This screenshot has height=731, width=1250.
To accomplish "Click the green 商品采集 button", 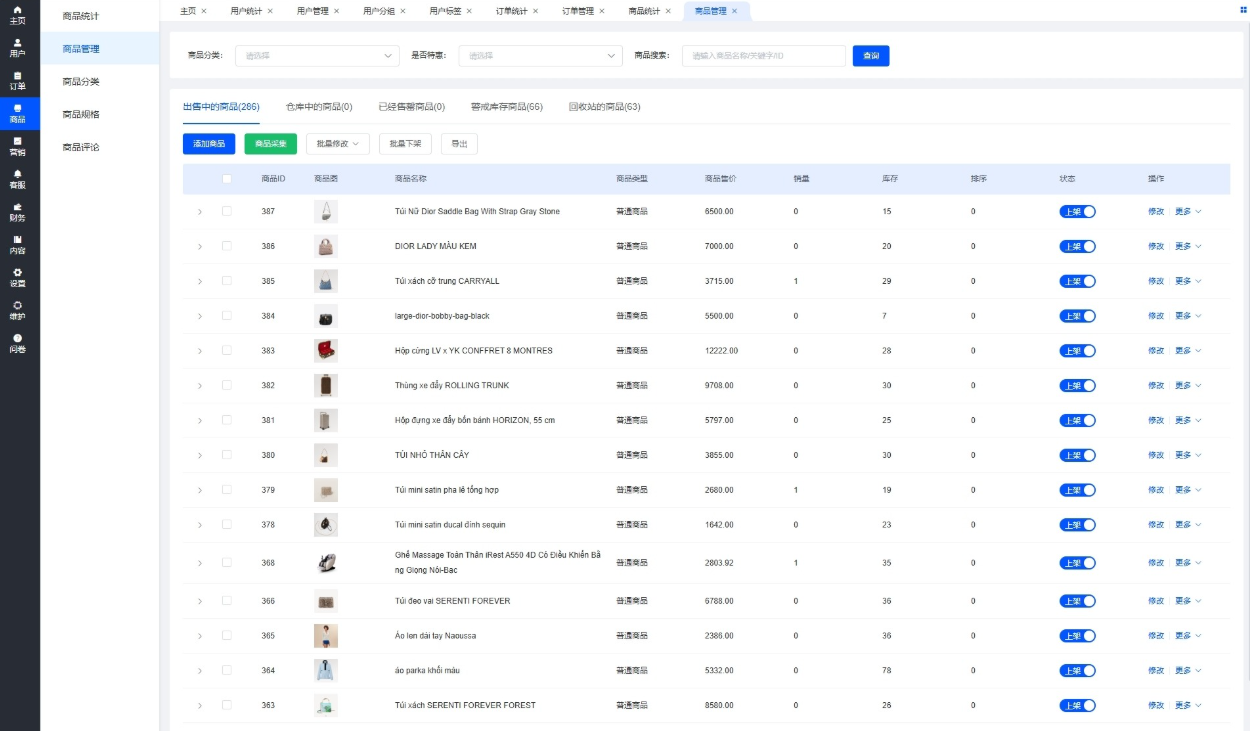I will (270, 144).
